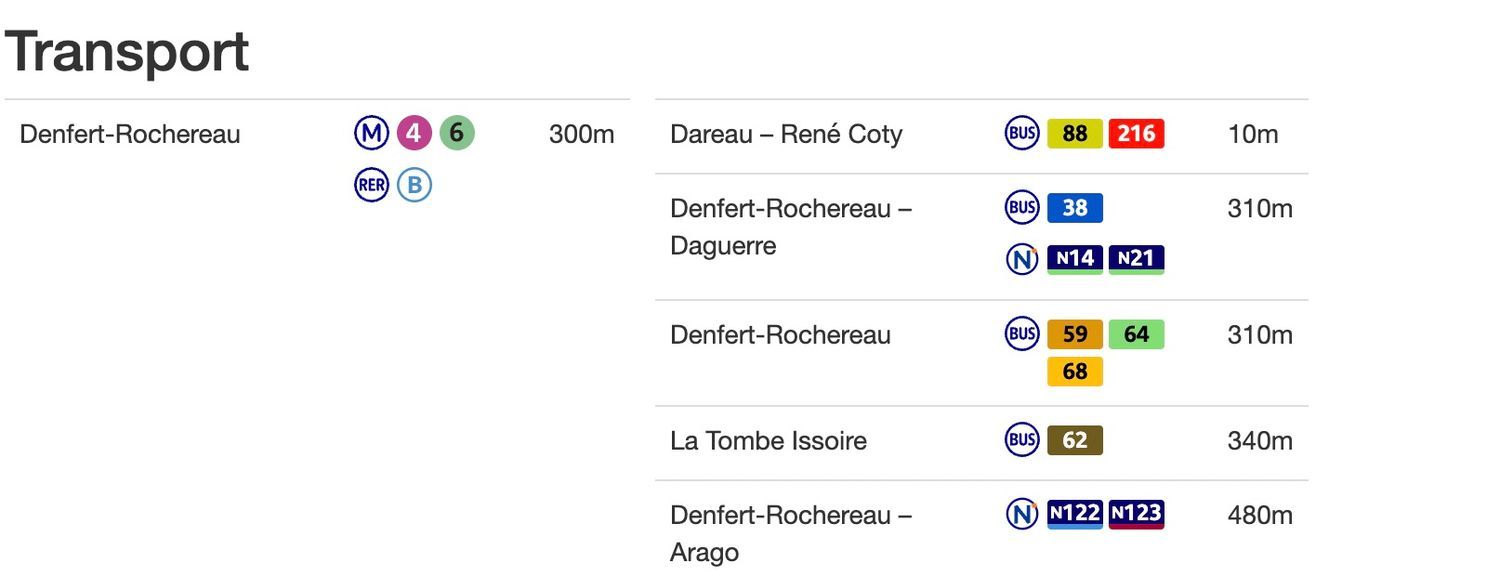Click the Noctilien N14 night bus badge
1500x587 pixels.
(1075, 259)
